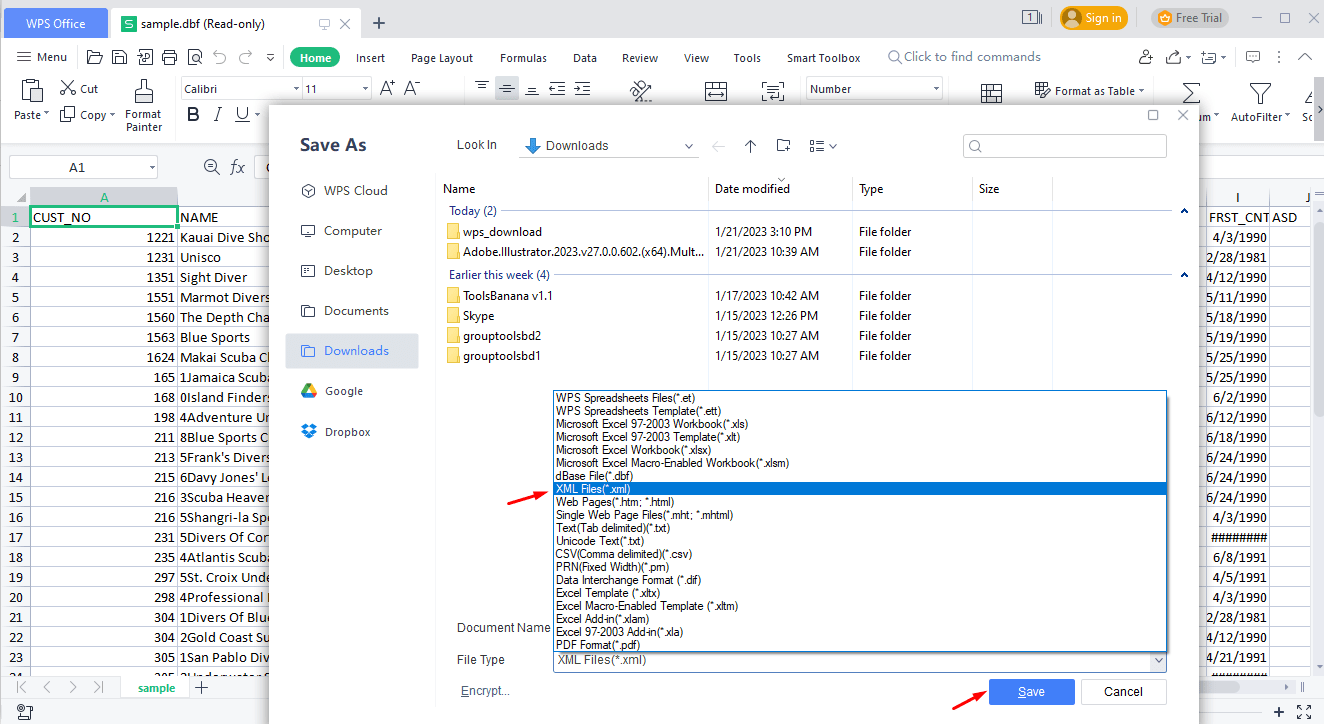1324x724 pixels.
Task: Toggle italic formatting
Action: click(x=218, y=114)
